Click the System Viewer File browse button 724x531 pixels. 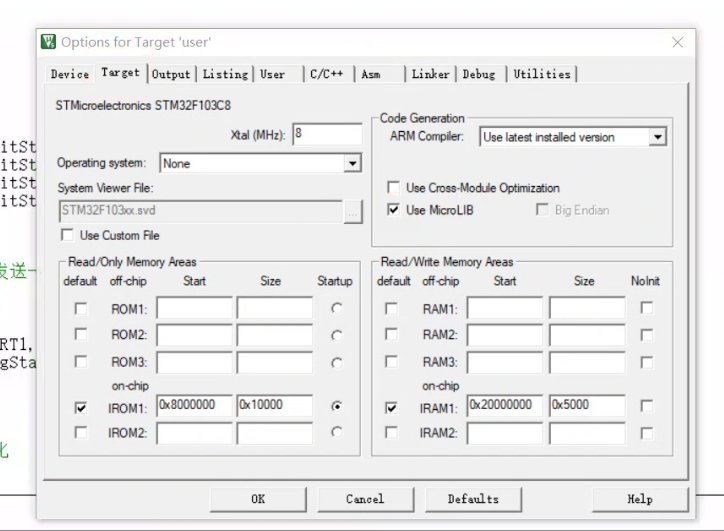coord(353,212)
